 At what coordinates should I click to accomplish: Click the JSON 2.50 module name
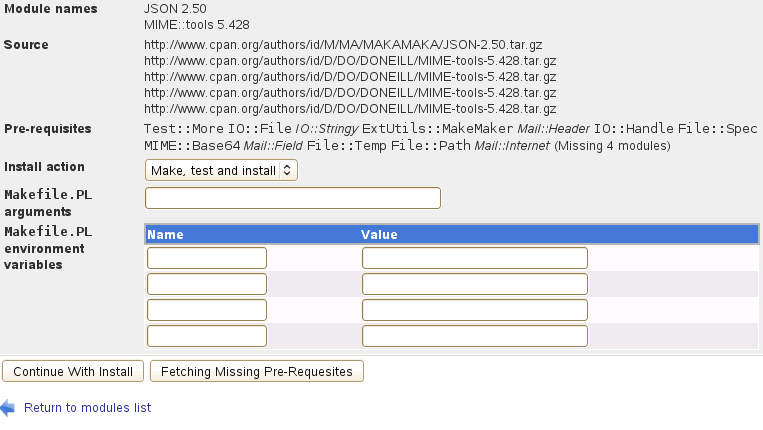pyautogui.click(x=175, y=9)
